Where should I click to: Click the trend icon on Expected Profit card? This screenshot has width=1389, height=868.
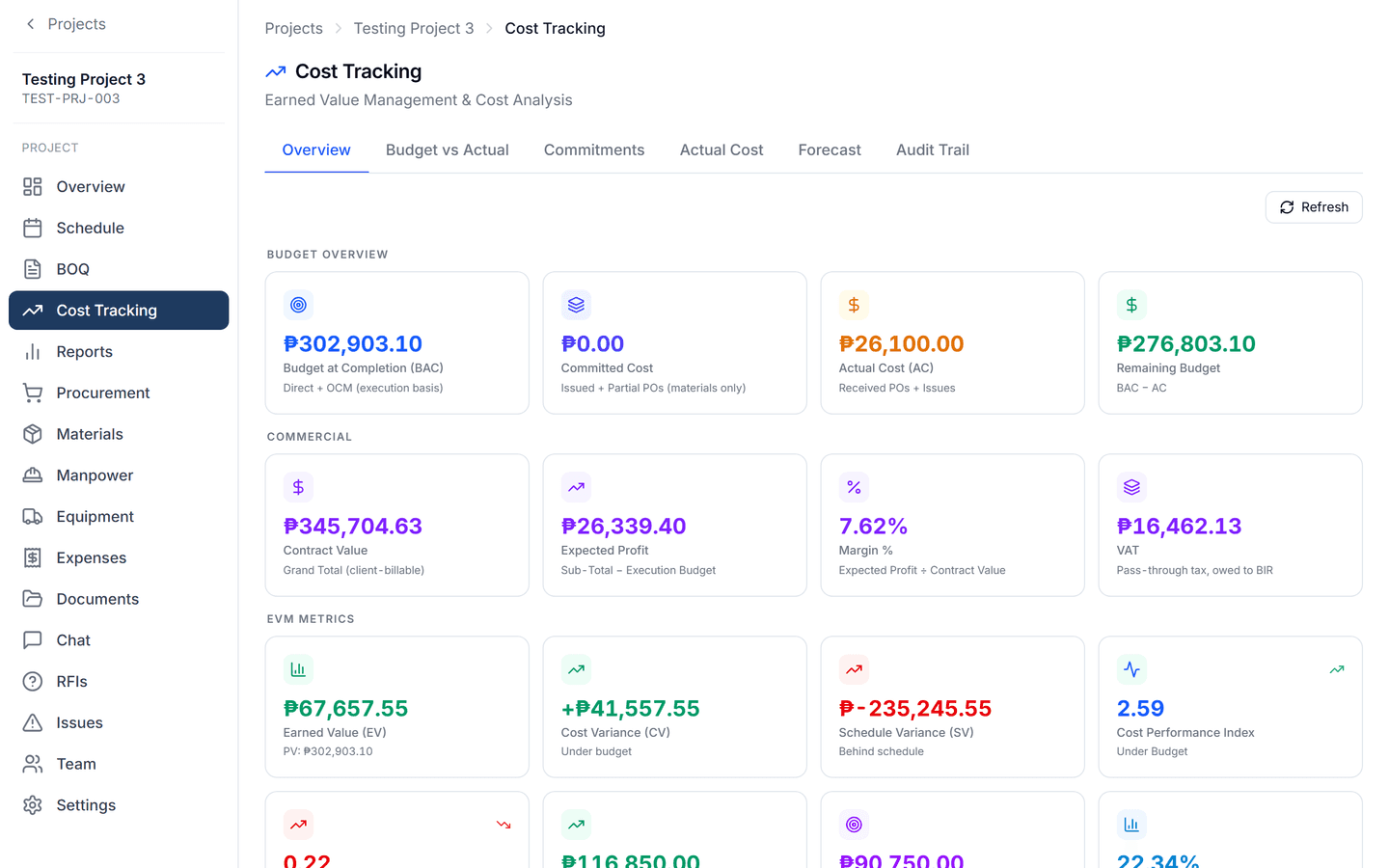tap(576, 487)
